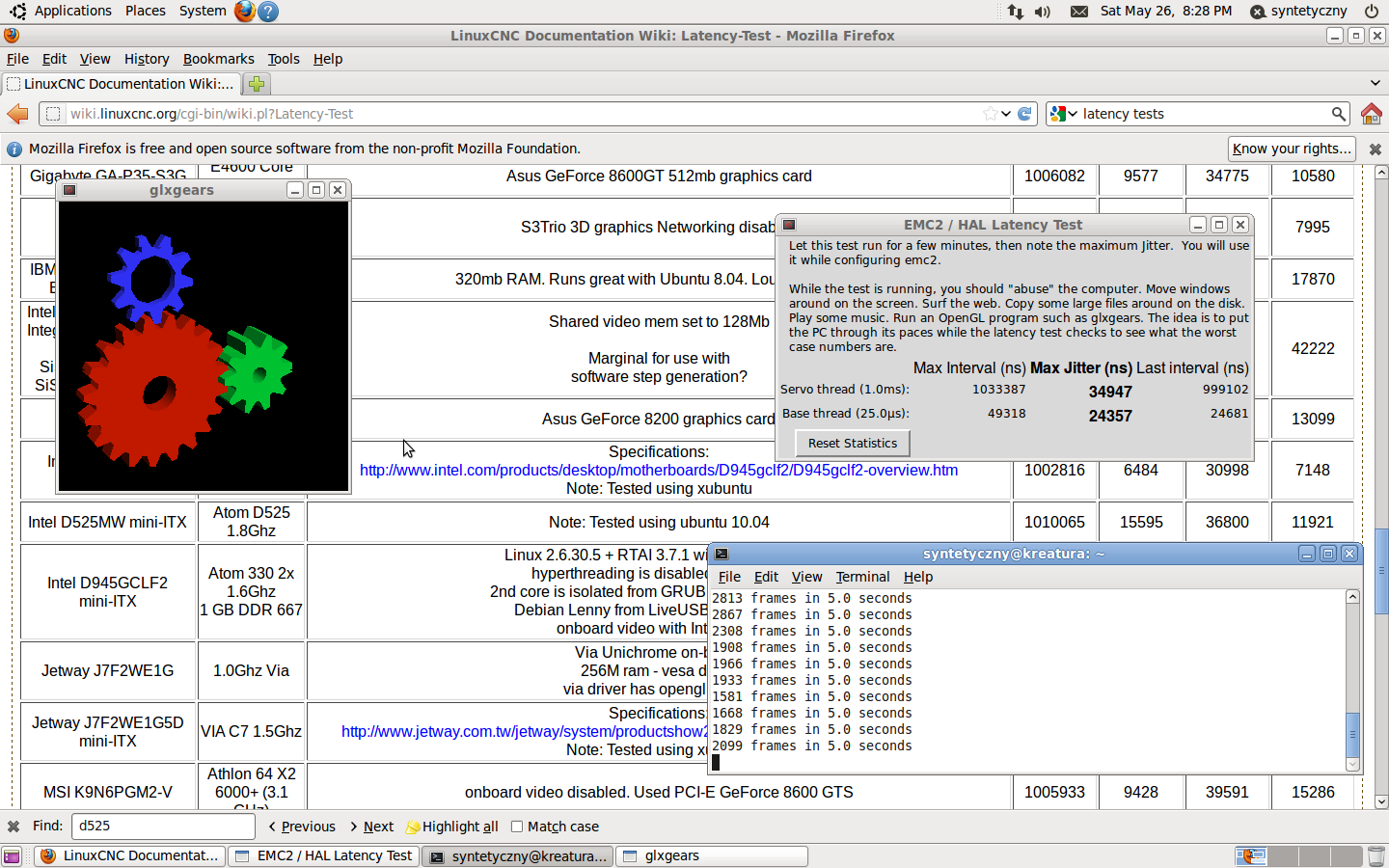This screenshot has width=1389, height=868.
Task: Click the Intel D525MW mini-ITX cell
Action: [107, 522]
